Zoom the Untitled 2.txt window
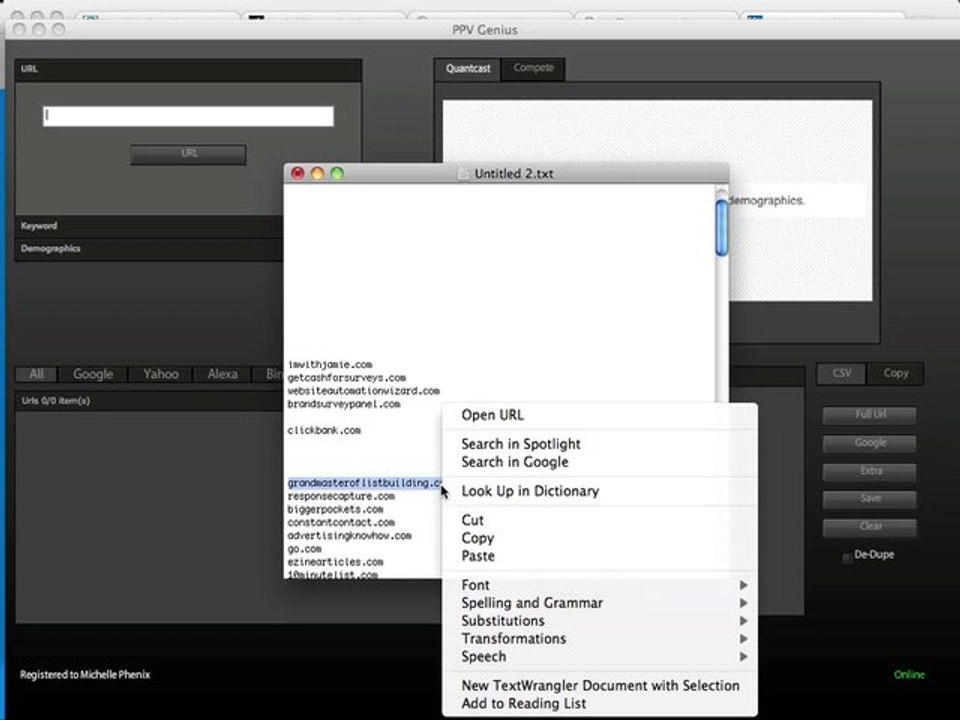Image resolution: width=960 pixels, height=720 pixels. [x=337, y=174]
